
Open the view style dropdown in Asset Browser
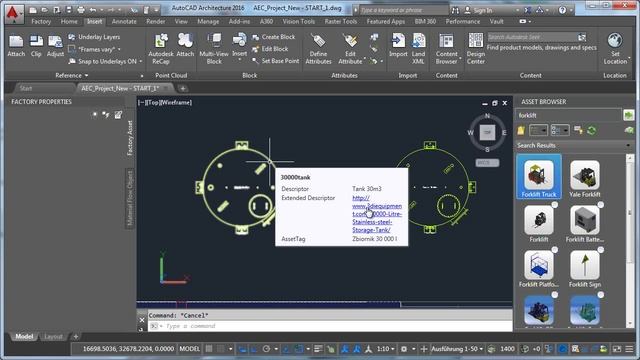560,131
